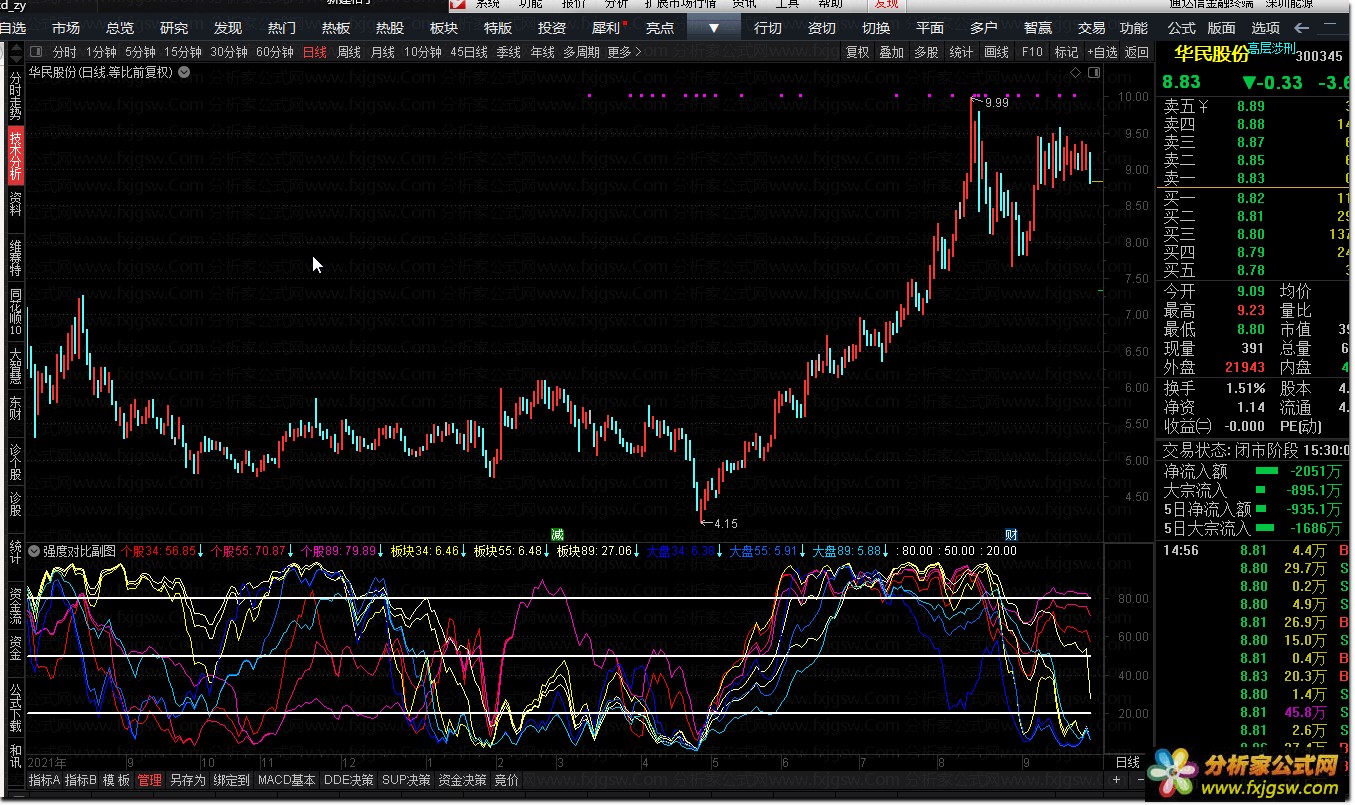Click the 另存为 bottom tab
This screenshot has height=805, width=1355.
click(187, 780)
